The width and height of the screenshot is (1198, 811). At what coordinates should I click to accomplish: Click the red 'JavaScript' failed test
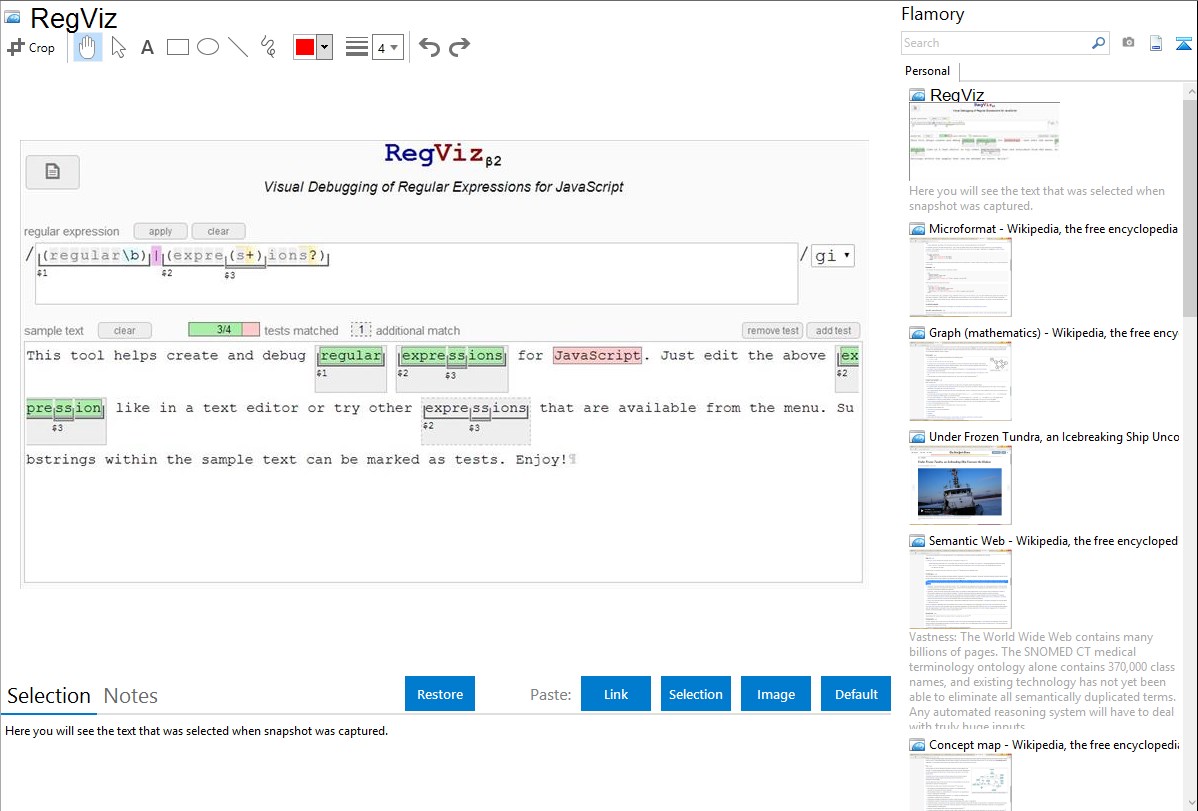(x=597, y=355)
